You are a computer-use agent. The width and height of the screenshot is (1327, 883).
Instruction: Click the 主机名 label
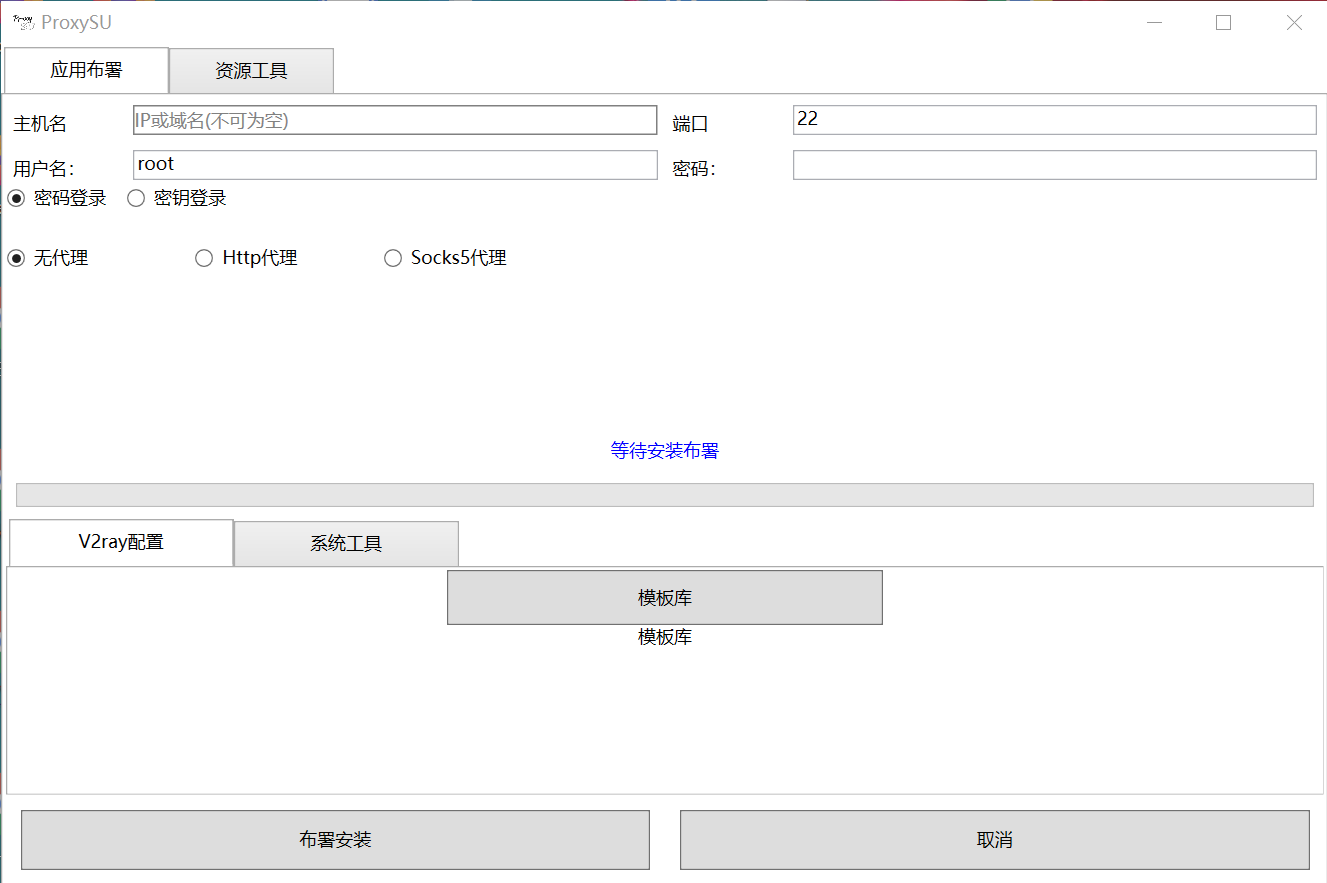pyautogui.click(x=40, y=124)
